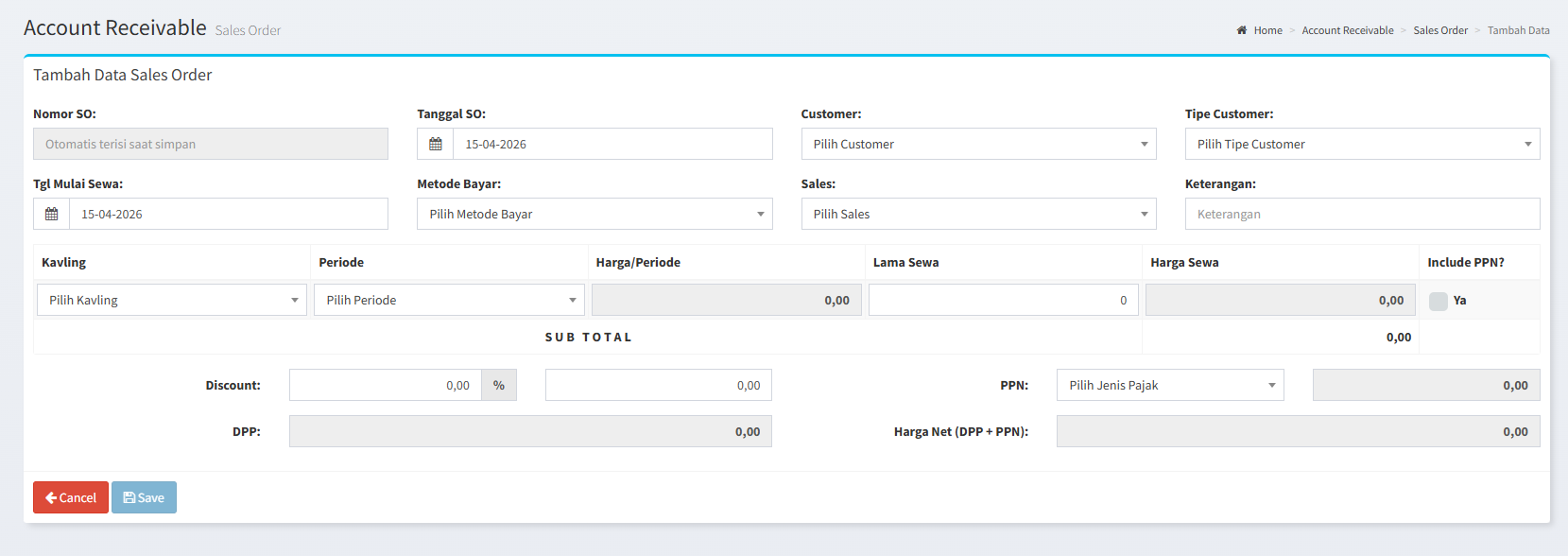1568x556 pixels.
Task: Expand the Pilih Tipe Customer dropdown
Action: pos(1361,144)
